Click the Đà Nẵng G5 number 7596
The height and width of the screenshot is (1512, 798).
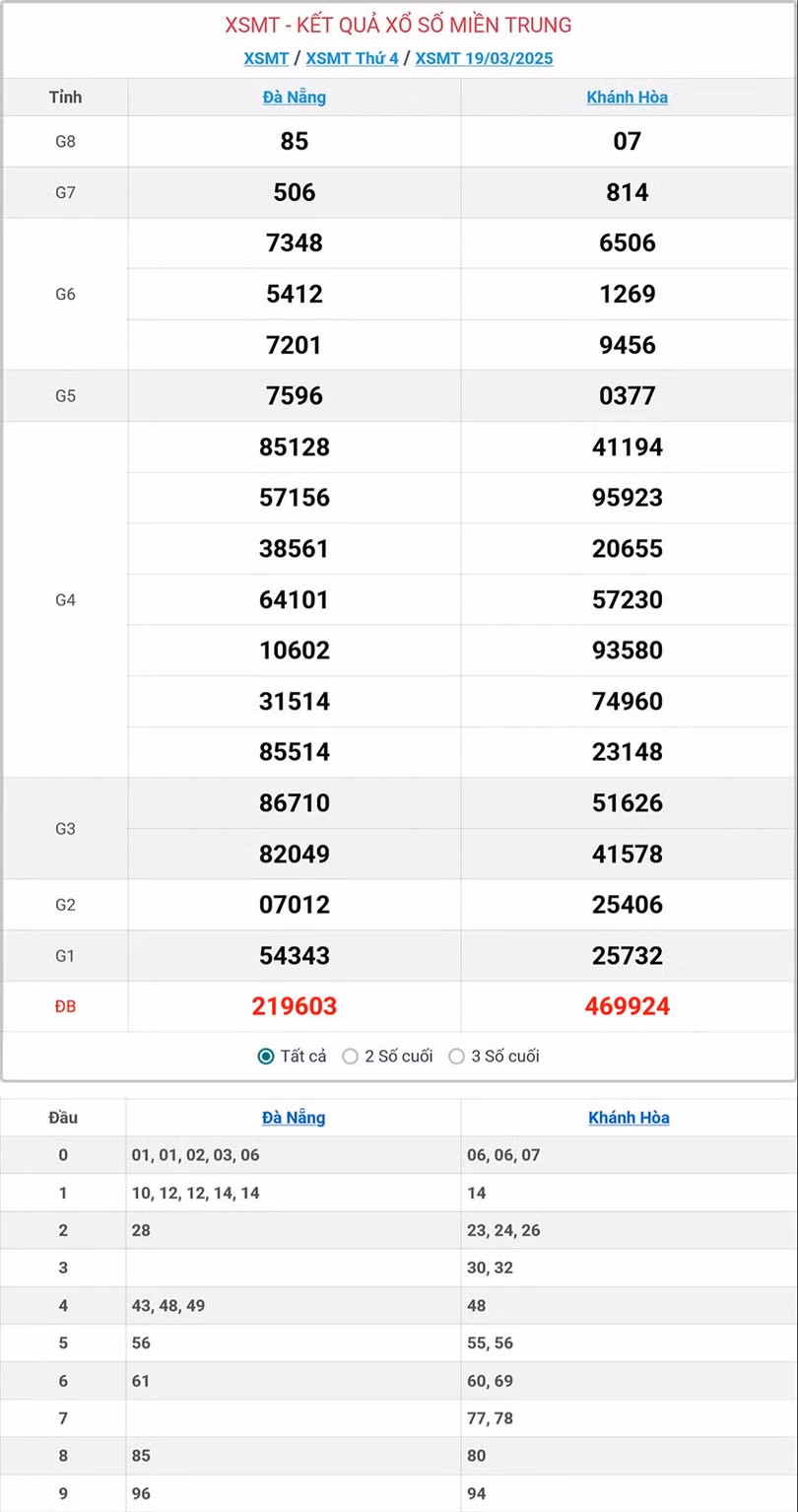[x=295, y=395]
